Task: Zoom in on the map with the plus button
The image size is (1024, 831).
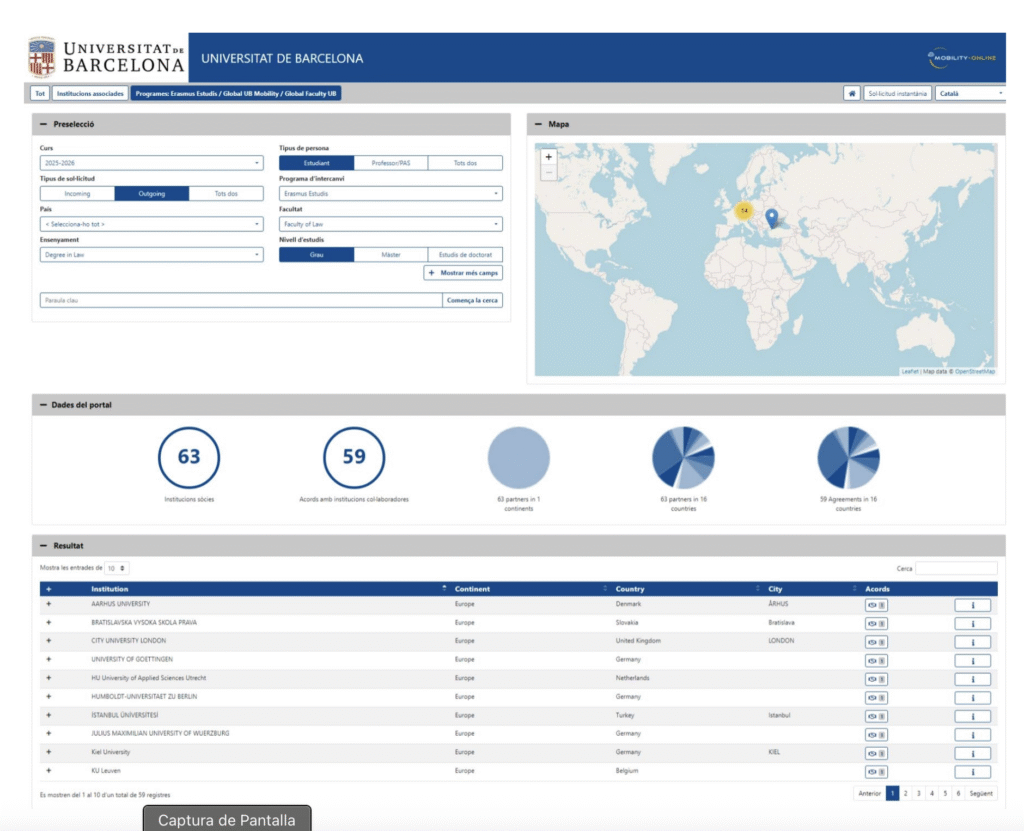Action: point(548,157)
